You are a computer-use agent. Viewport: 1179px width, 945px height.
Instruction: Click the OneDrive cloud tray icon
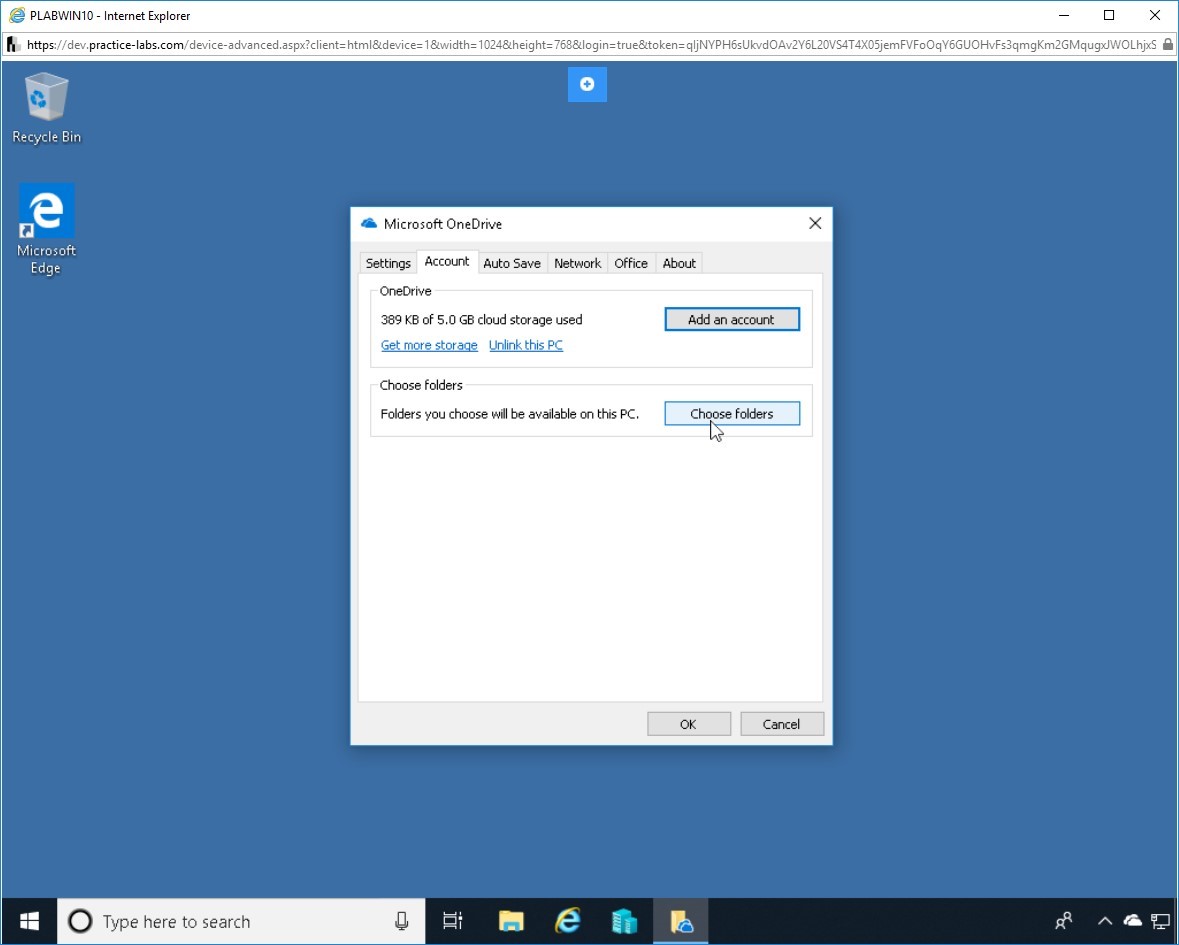click(x=1132, y=921)
